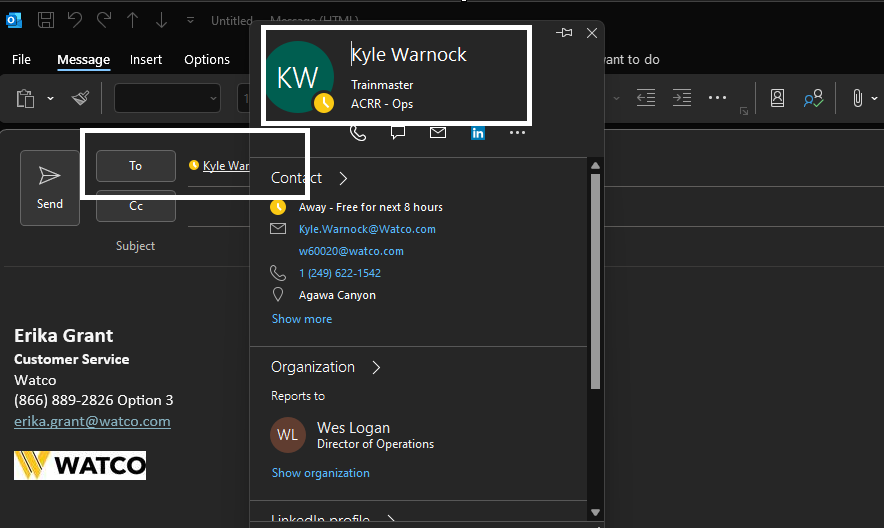Viewport: 884px width, 528px height.
Task: Click the Outlook app icon in title bar
Action: pos(14,21)
